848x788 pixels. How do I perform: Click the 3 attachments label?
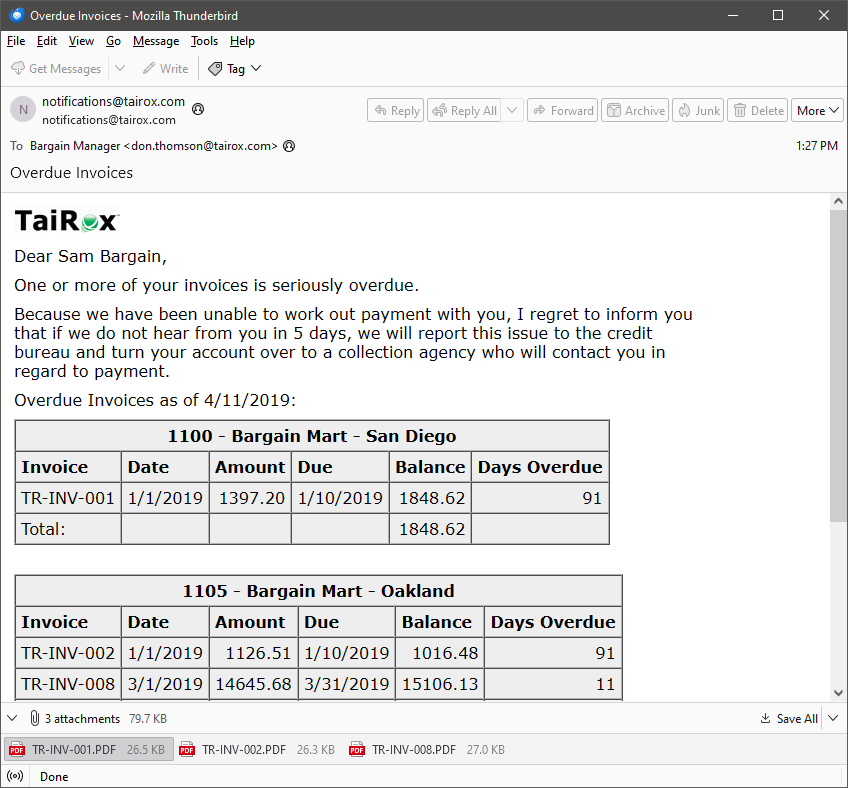tap(82, 719)
